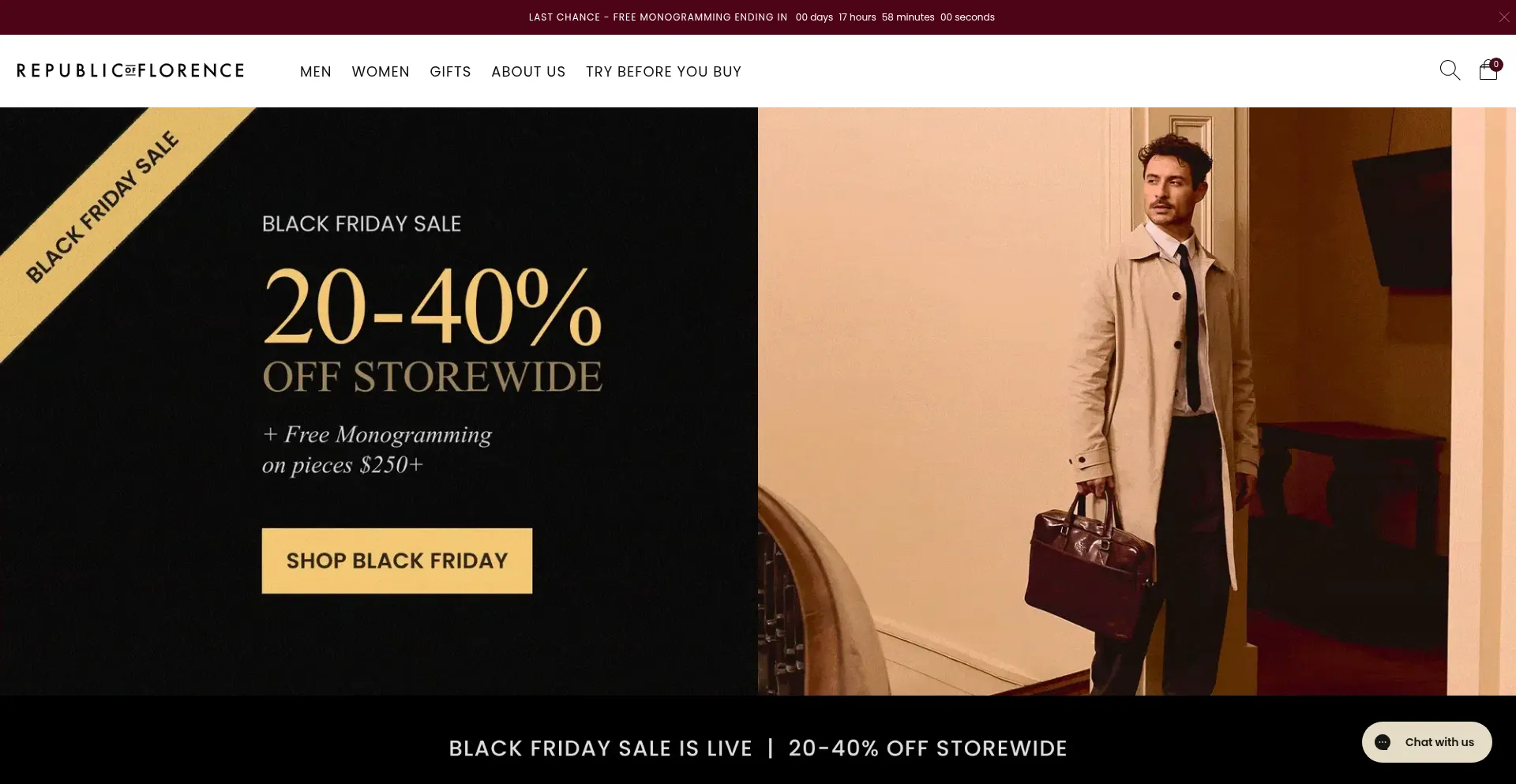Click the Black Friday Sale is Live banner
Viewport: 1516px width, 784px height.
click(758, 748)
